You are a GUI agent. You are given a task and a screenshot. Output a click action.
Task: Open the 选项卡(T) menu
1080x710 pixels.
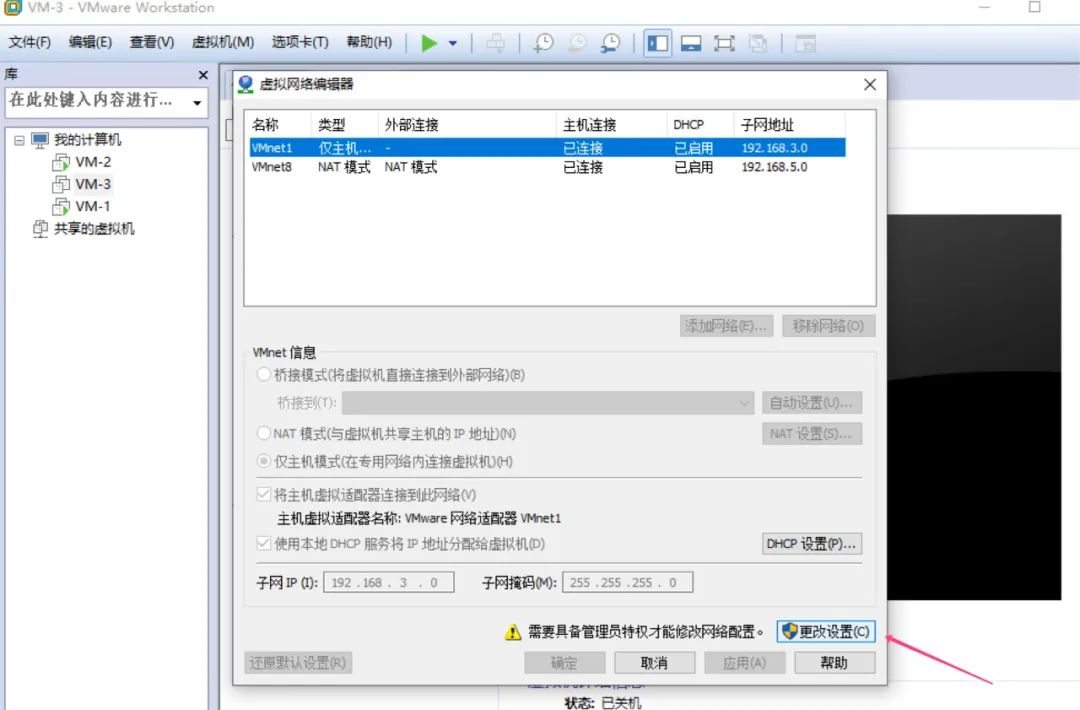point(300,42)
